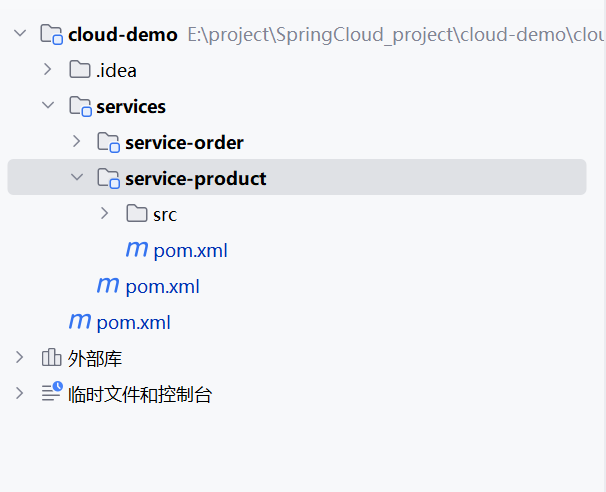Screen dimensions: 606x492
Task: Click the service-product module folder icon
Action: [x=108, y=178]
